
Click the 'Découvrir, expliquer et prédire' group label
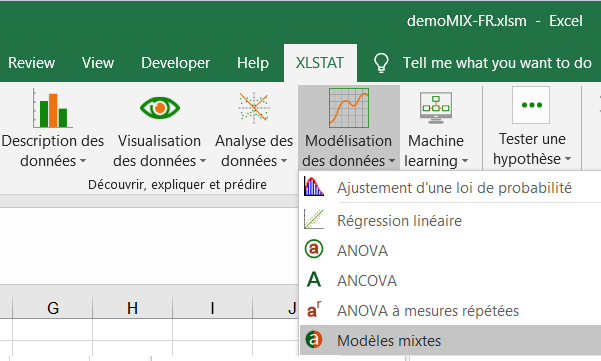click(x=177, y=185)
